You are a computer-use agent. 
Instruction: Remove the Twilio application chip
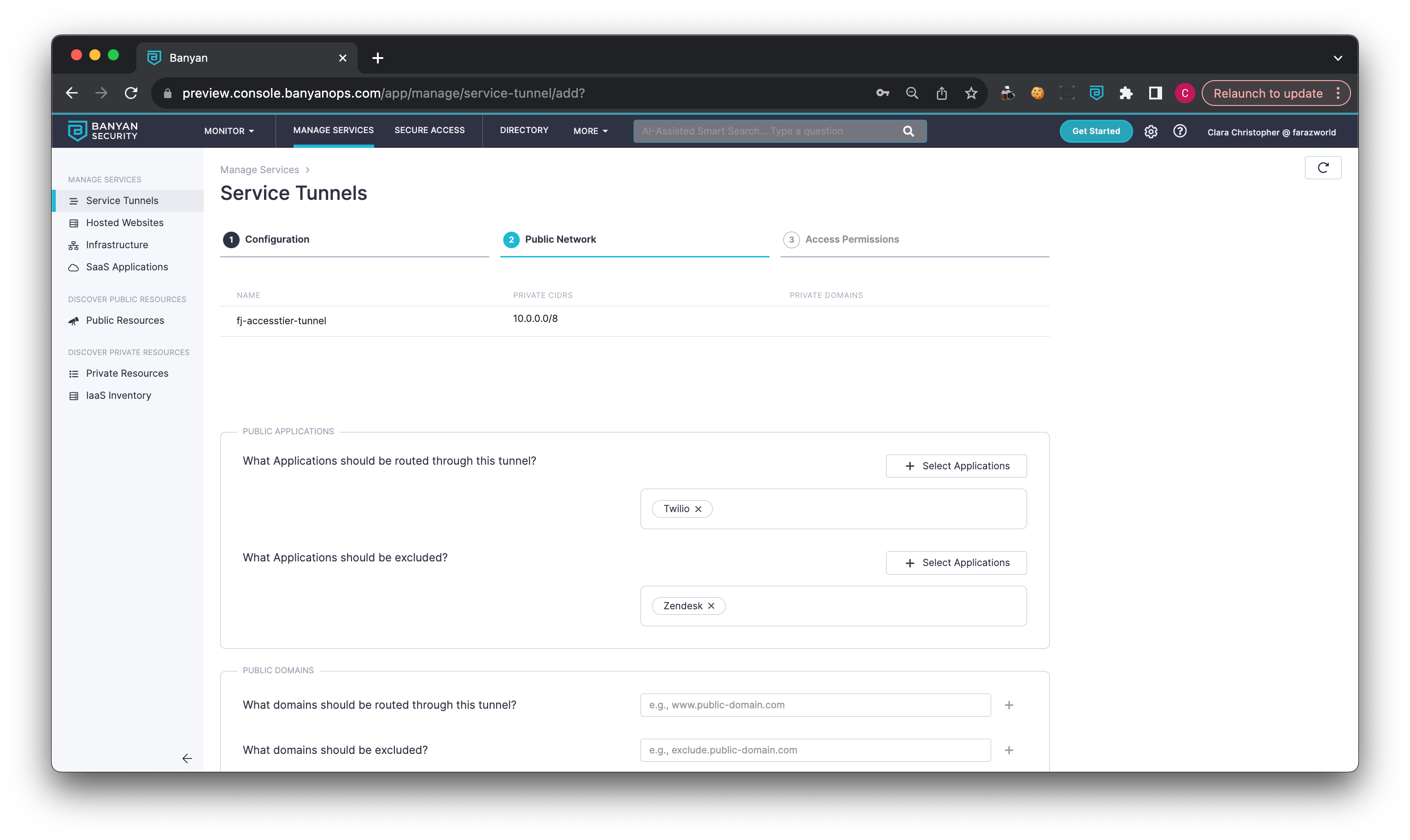click(698, 509)
